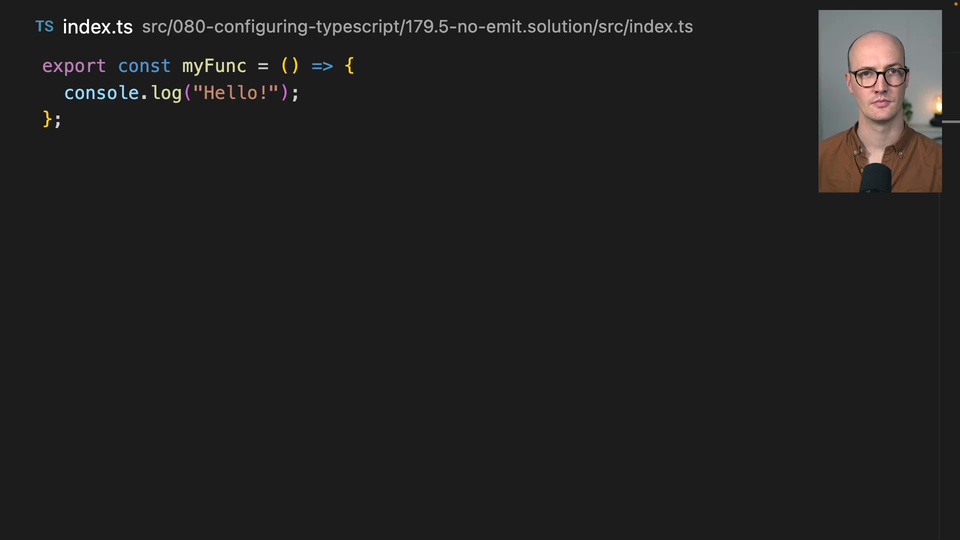Place the cursor on the const keyword

(x=144, y=66)
